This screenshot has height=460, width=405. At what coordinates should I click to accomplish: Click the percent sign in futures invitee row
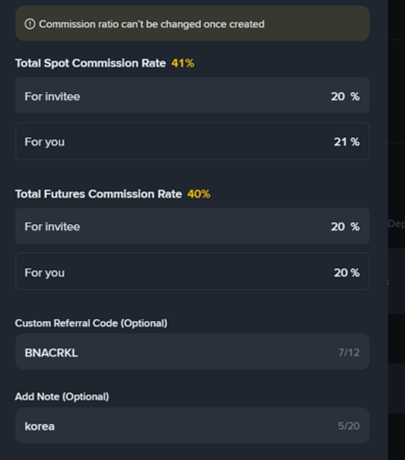point(355,227)
